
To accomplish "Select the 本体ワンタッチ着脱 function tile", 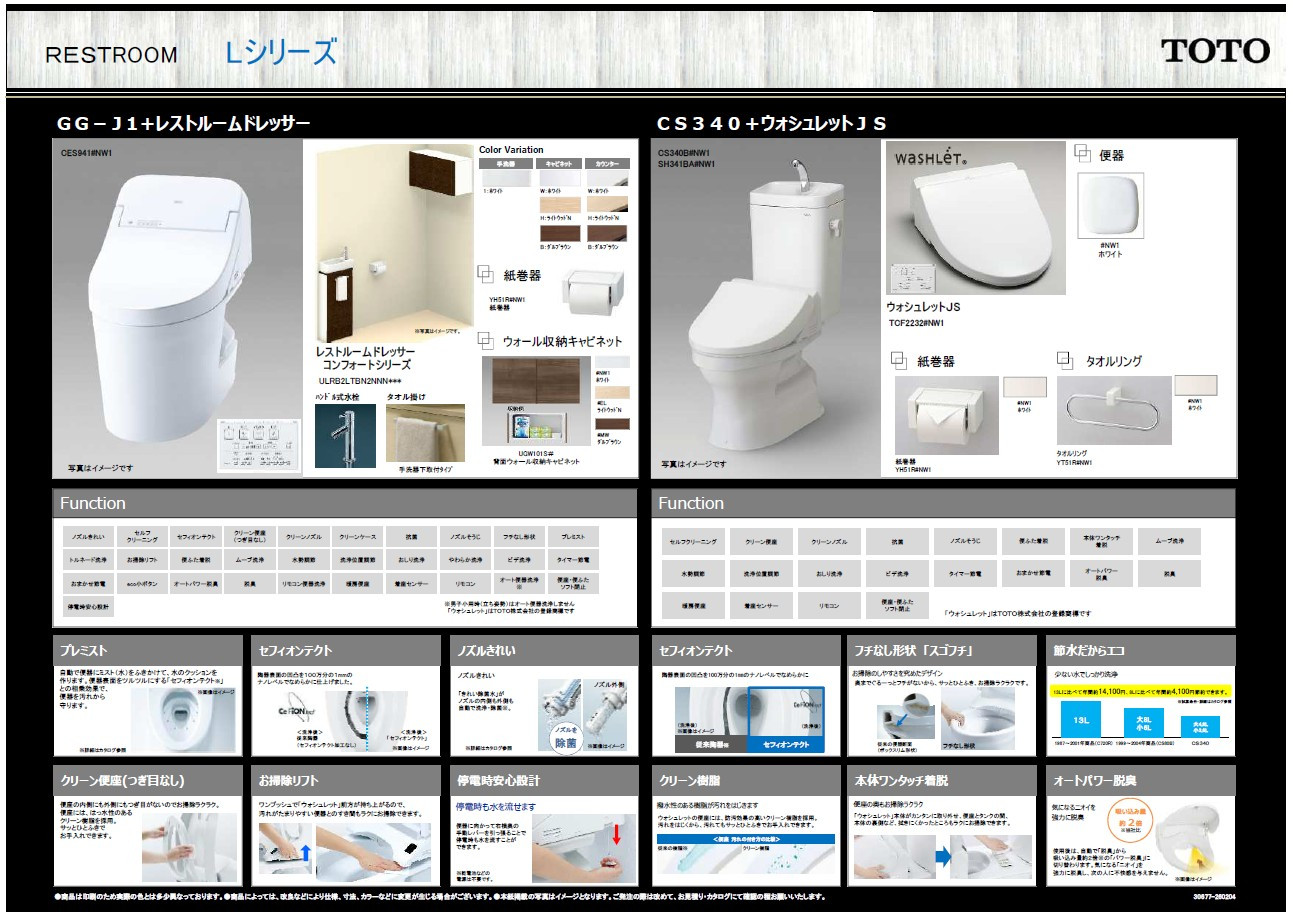I will (1101, 541).
